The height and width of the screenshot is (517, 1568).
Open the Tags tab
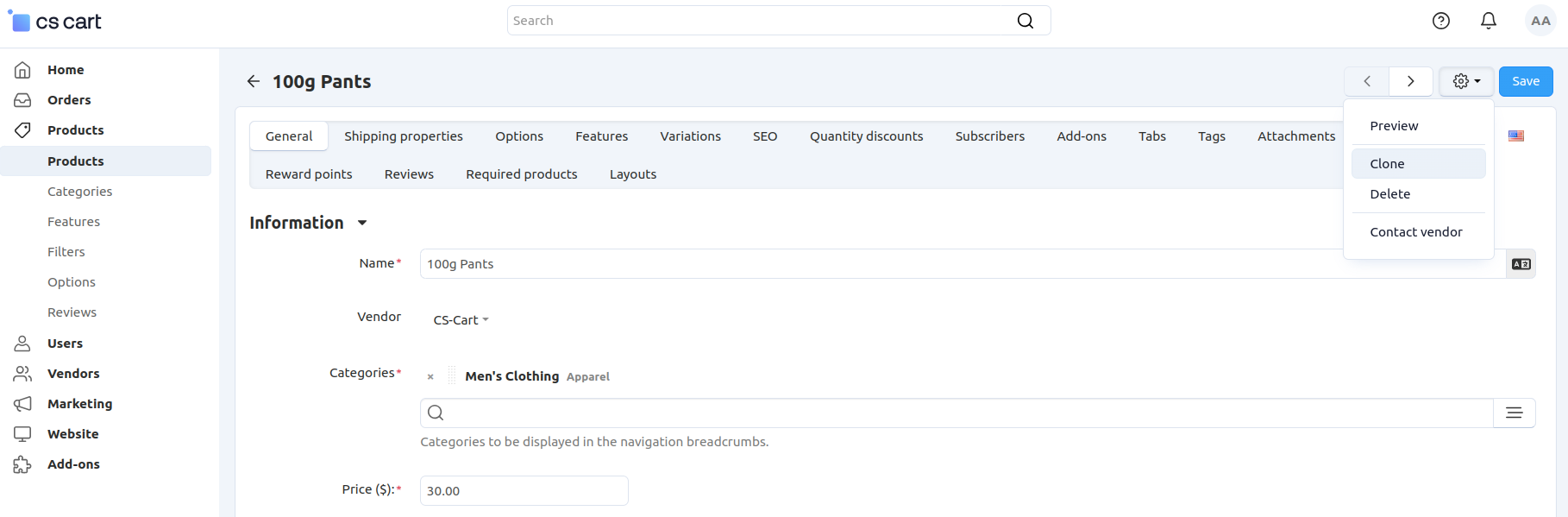1212,136
